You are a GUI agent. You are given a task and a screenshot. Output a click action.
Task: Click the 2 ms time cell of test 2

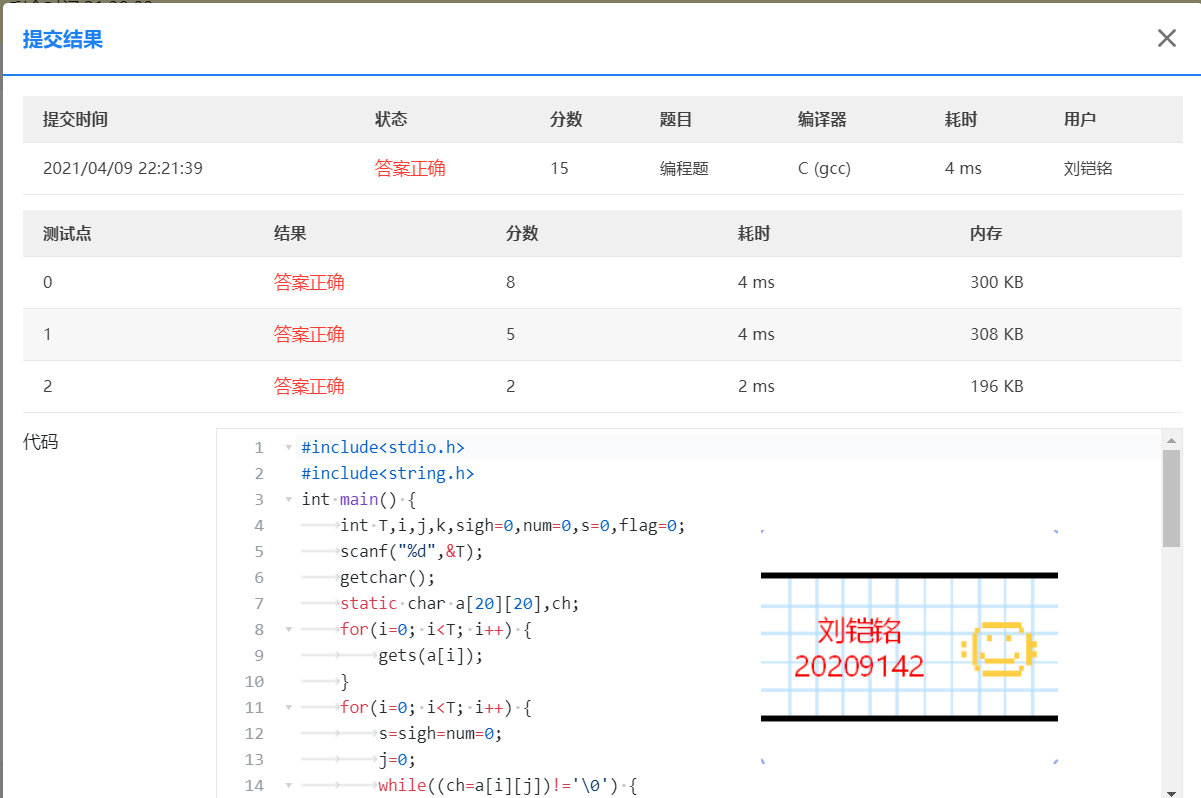click(x=756, y=387)
